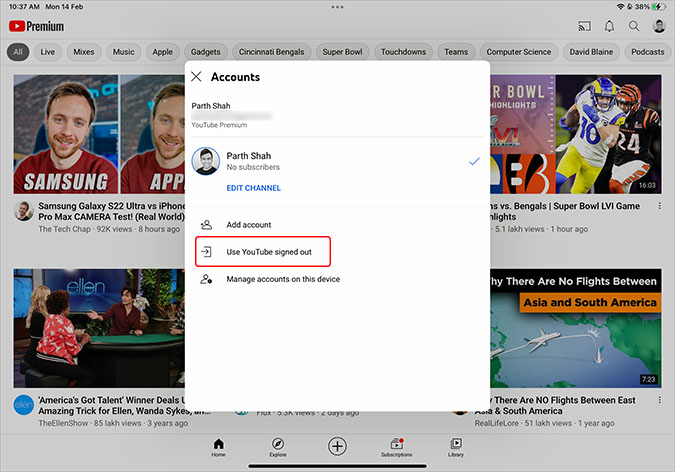Image resolution: width=675 pixels, height=472 pixels.
Task: Open the search magnifier icon
Action: [634, 26]
